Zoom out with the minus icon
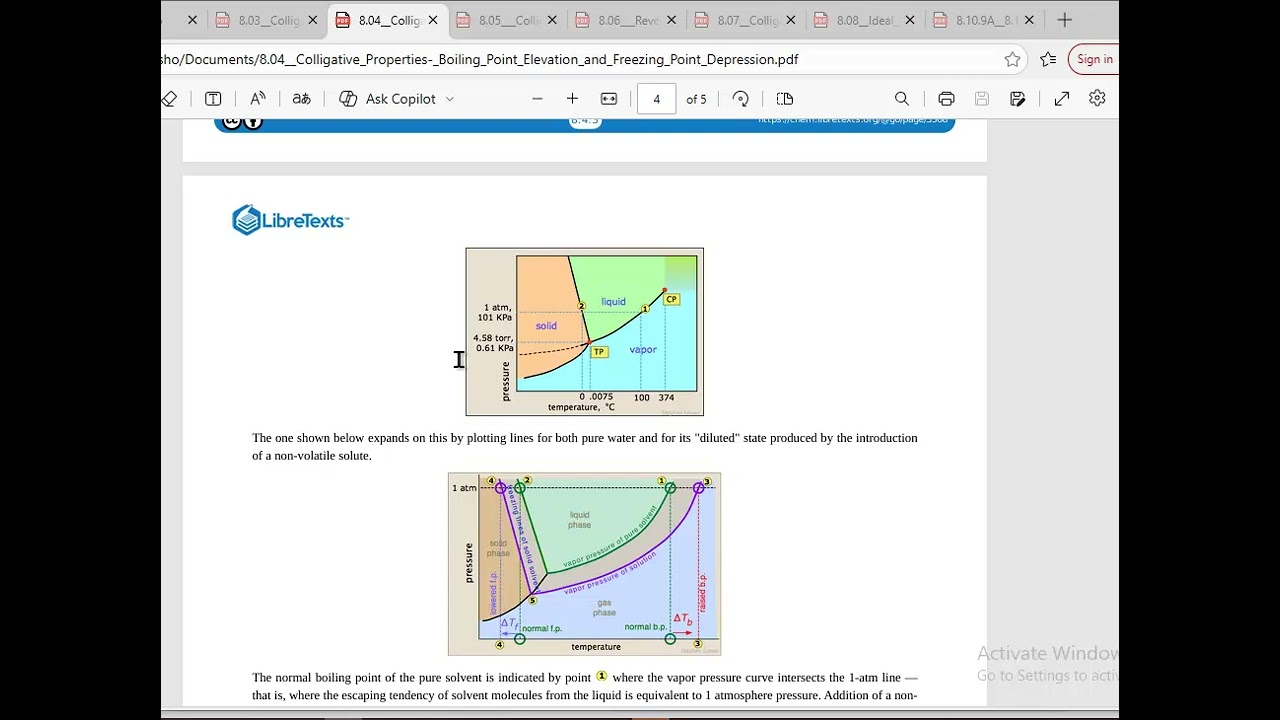 [537, 98]
